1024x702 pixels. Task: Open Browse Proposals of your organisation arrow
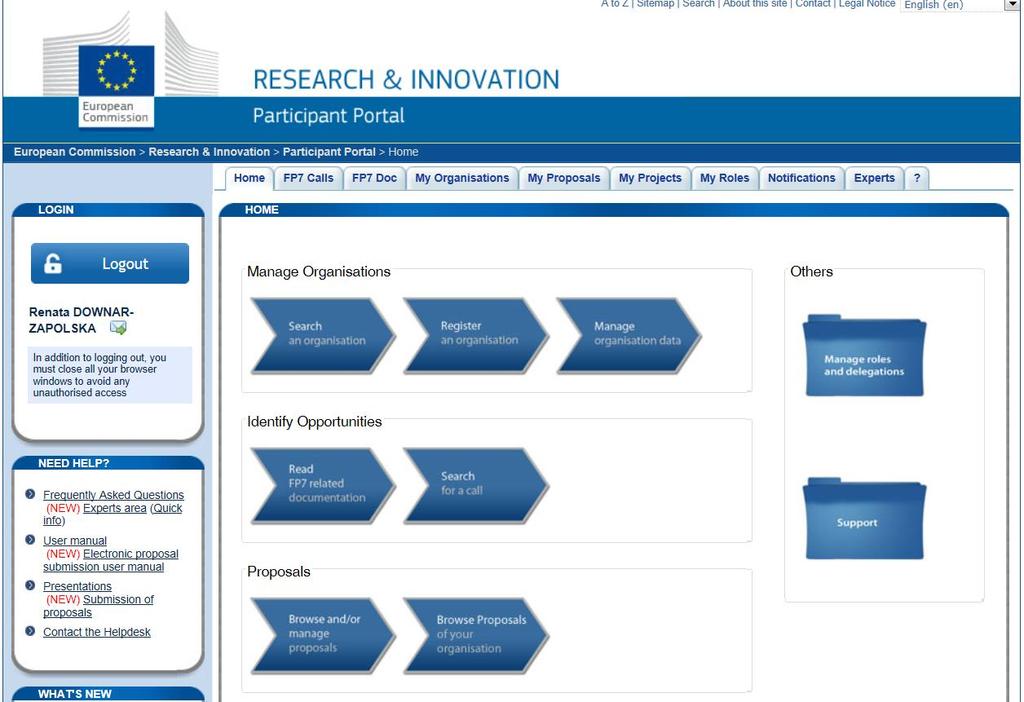(476, 635)
